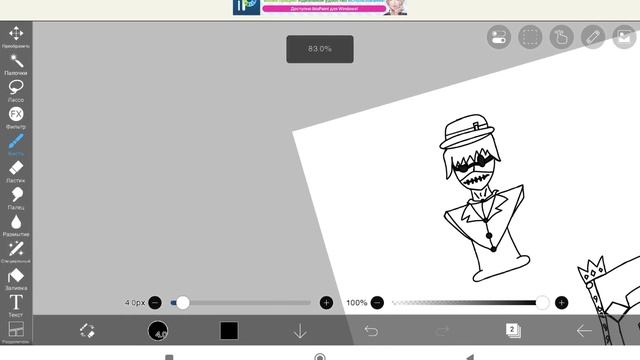640x360 pixels.
Task: Tap the 83.0% zoom indicator
Action: click(x=320, y=49)
